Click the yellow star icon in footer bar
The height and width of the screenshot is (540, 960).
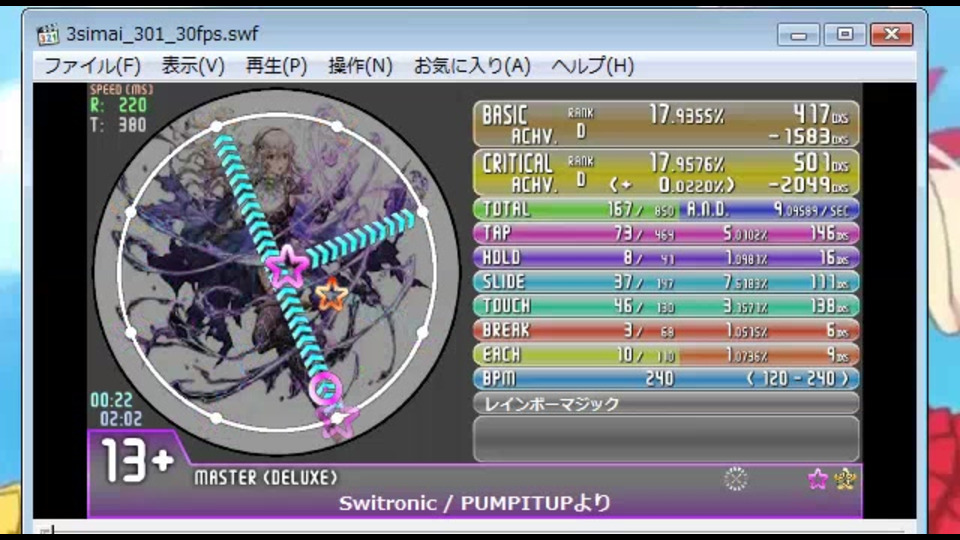point(845,479)
